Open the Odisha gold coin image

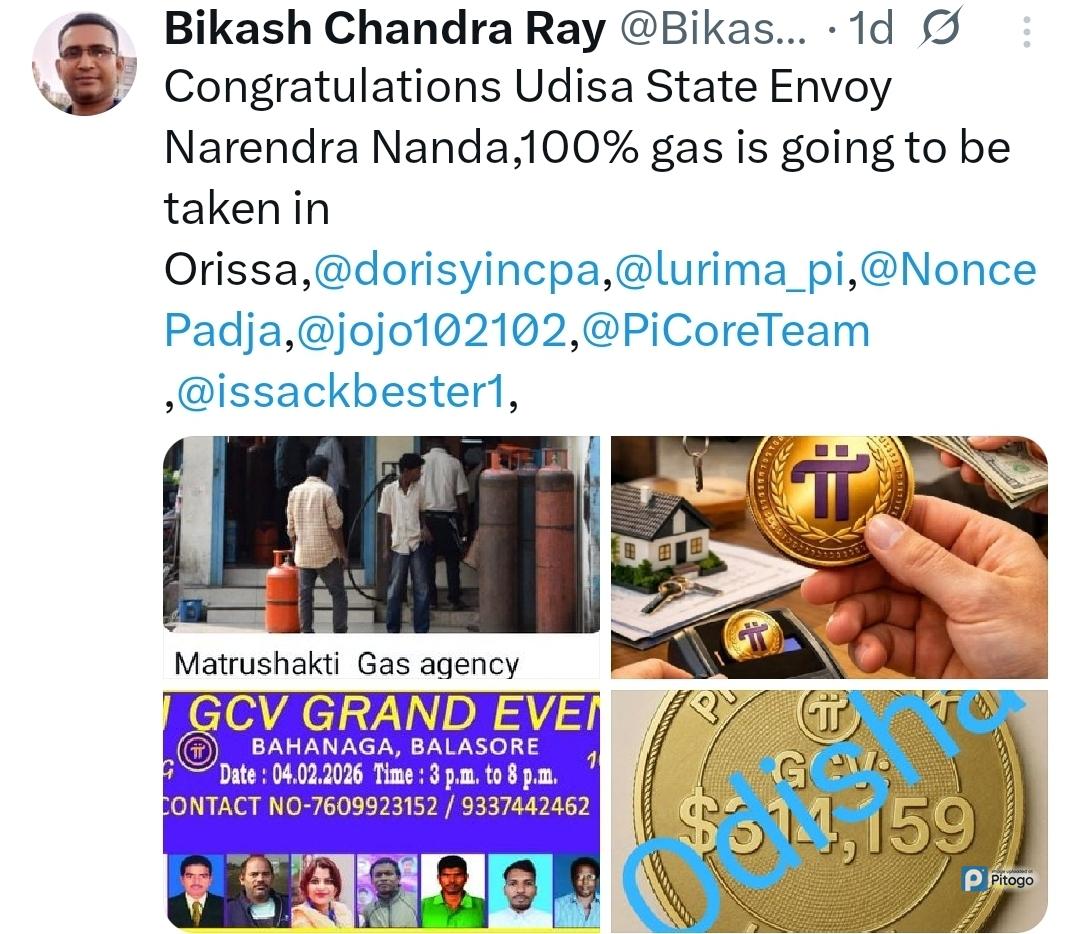pos(829,811)
